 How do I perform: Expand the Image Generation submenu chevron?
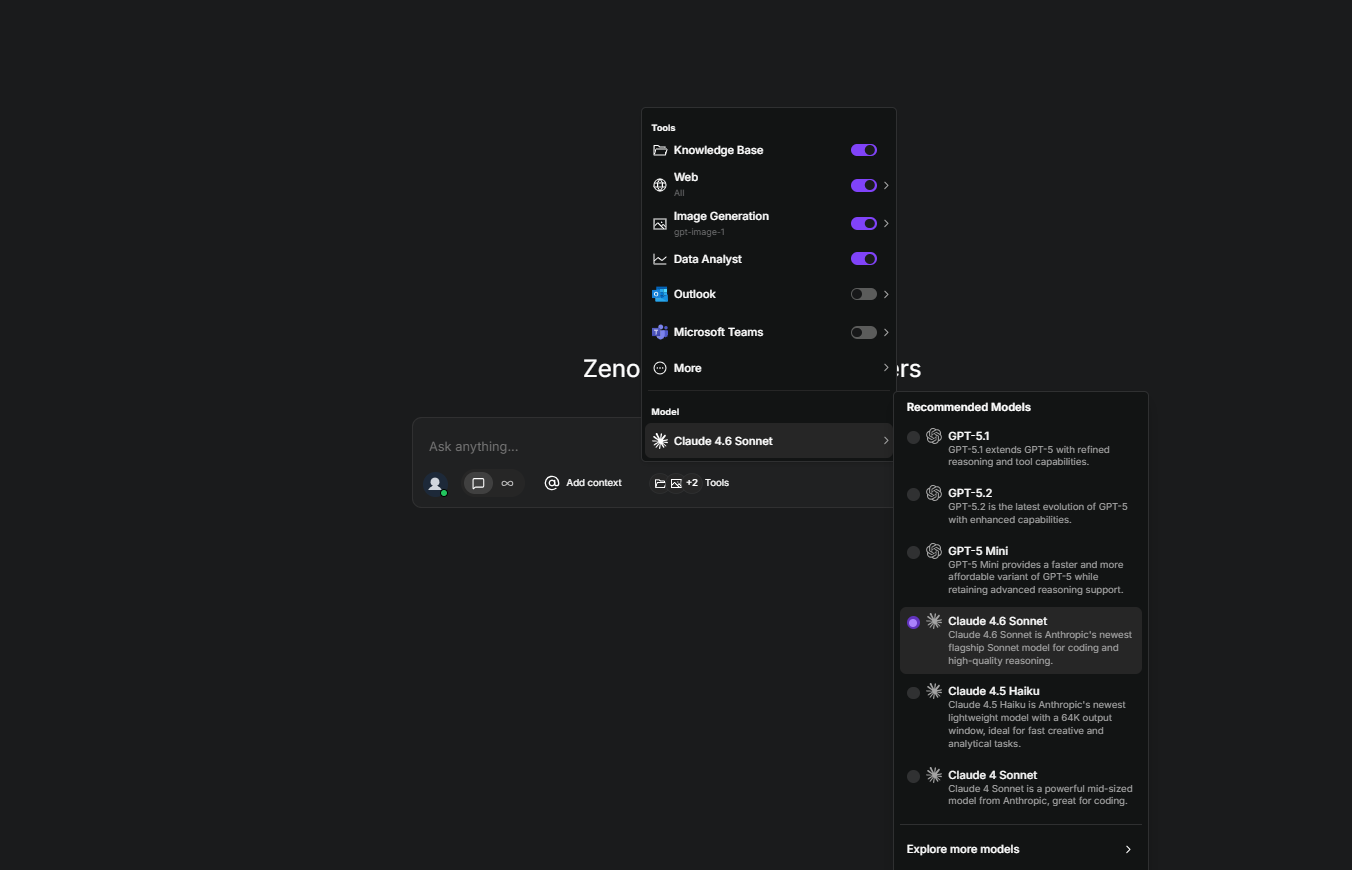coord(886,224)
